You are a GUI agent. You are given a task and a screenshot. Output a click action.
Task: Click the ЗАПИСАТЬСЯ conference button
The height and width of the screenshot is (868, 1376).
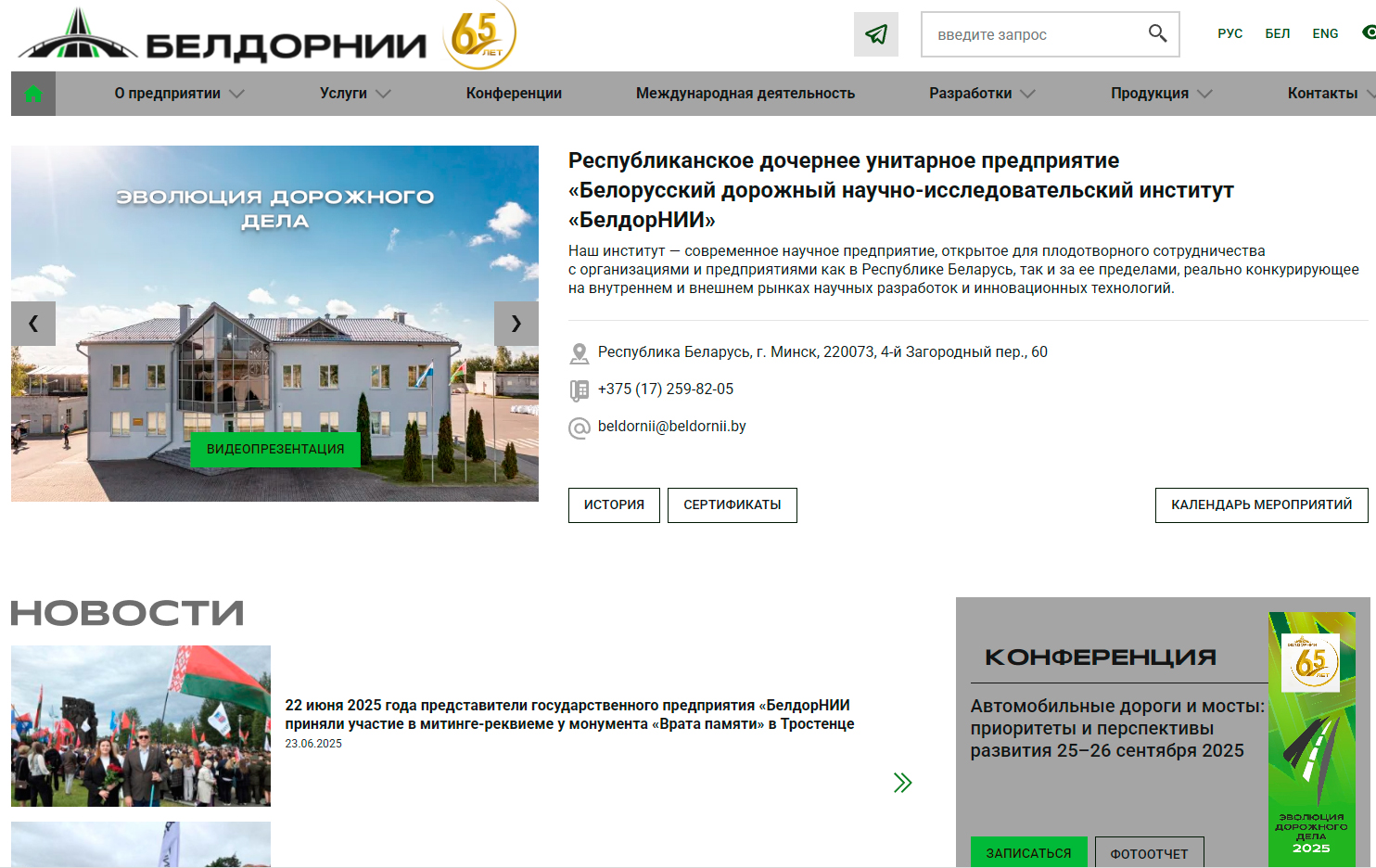click(1028, 852)
